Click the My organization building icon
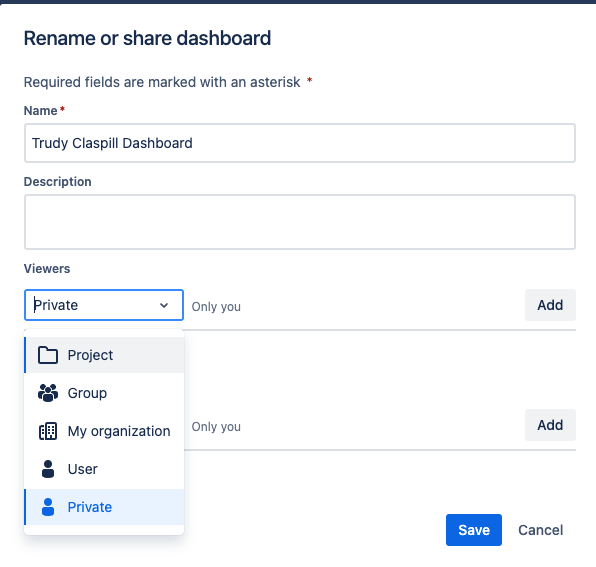The image size is (596, 567). (48, 431)
